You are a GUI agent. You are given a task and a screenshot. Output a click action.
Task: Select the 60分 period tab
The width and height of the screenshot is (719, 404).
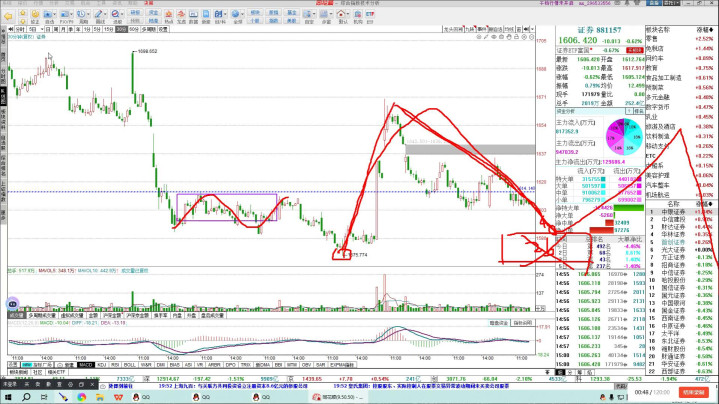tap(133, 29)
